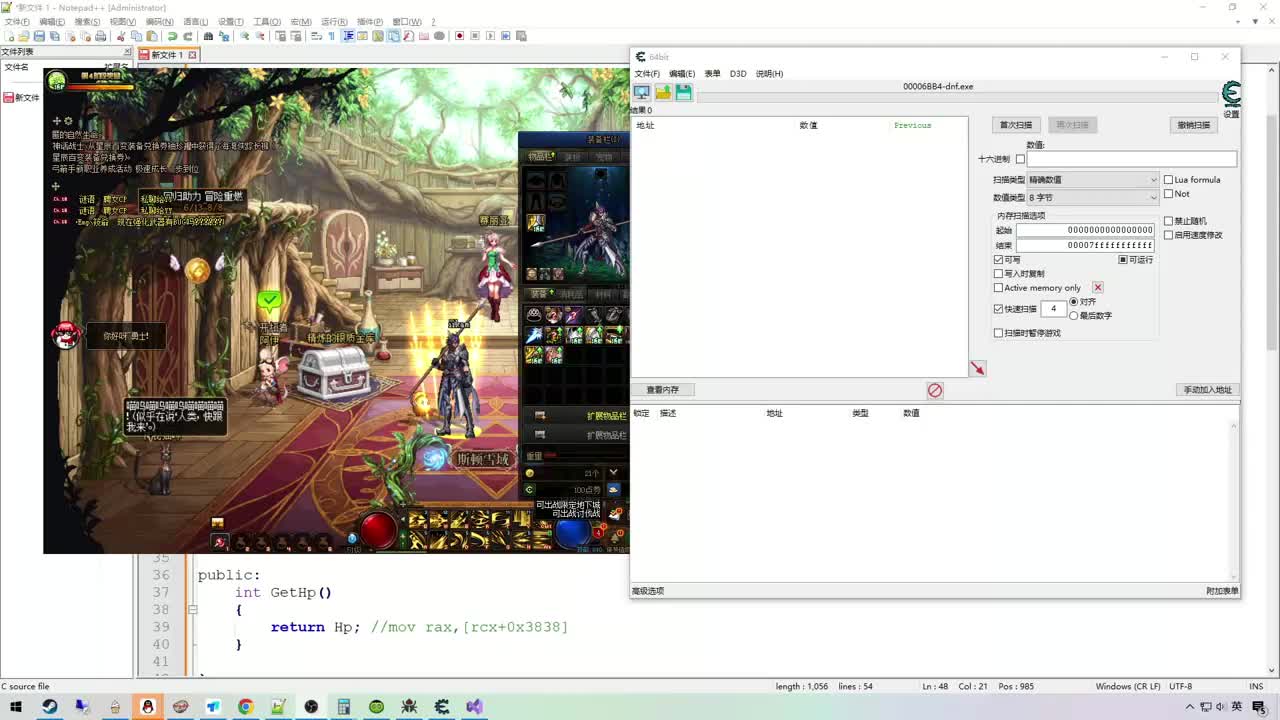Open the 语言(L) menu in Notepad++
1280x720 pixels.
[x=195, y=22]
